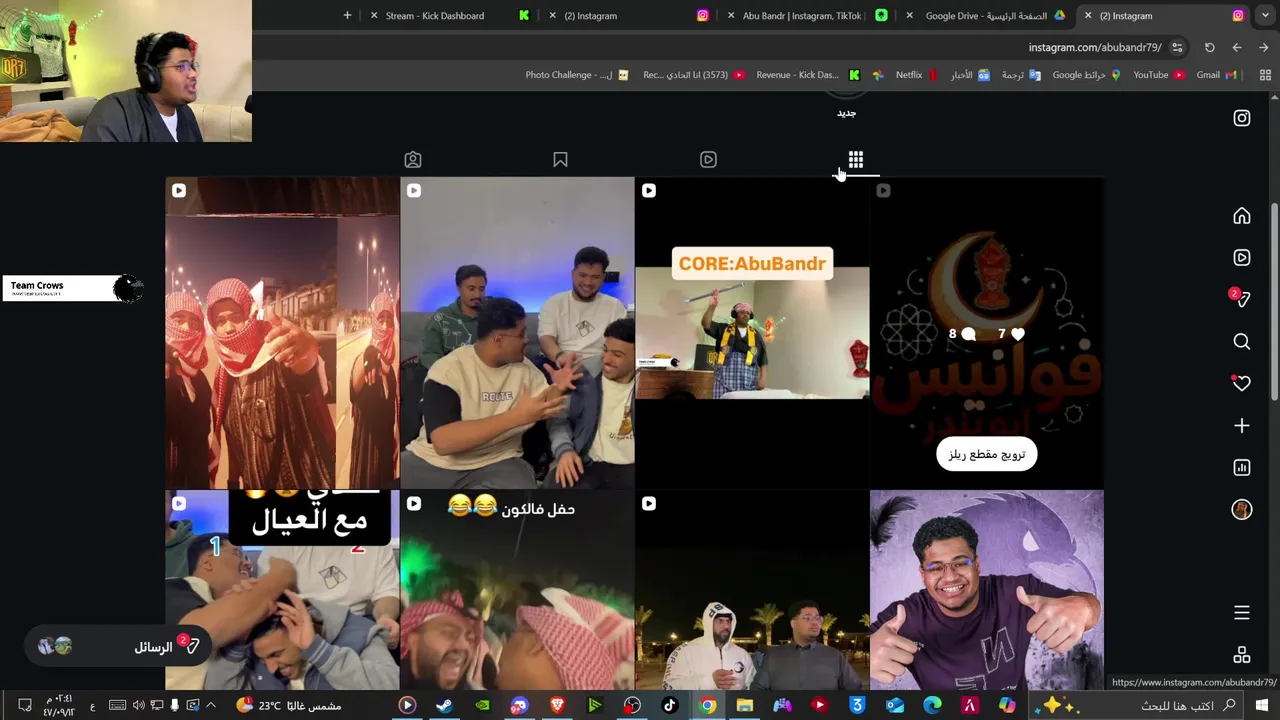The width and height of the screenshot is (1280, 720).
Task: Close the Stream - Kick Dashboard tab
Action: tap(374, 16)
